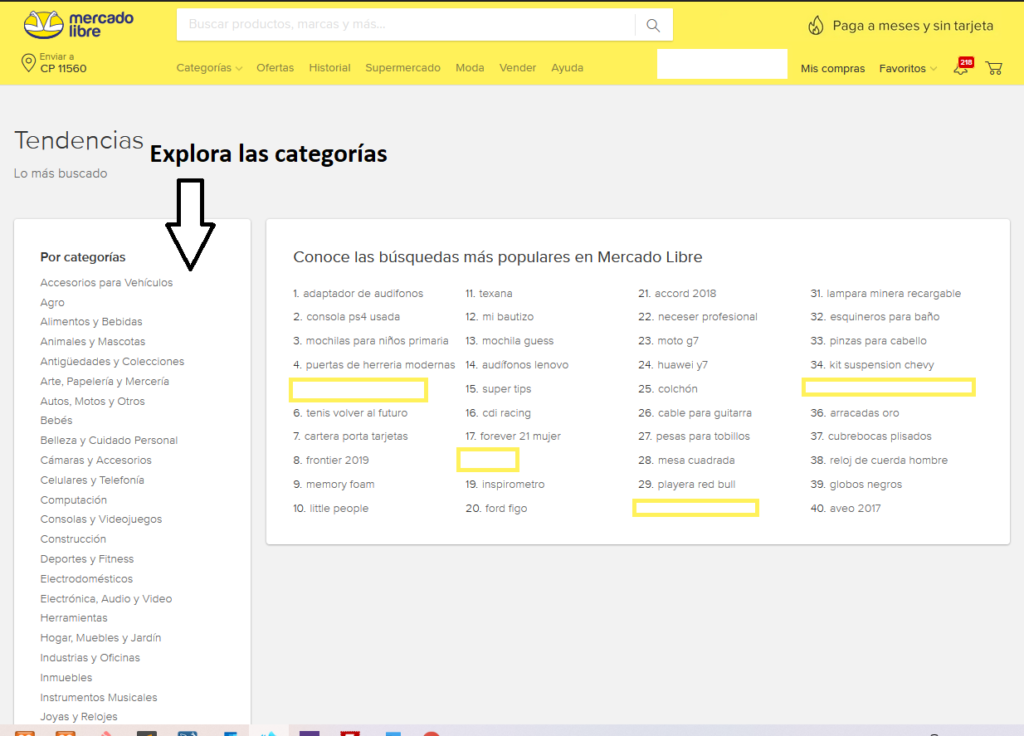Open the Ofertas menu item
This screenshot has height=736, width=1024.
click(275, 68)
